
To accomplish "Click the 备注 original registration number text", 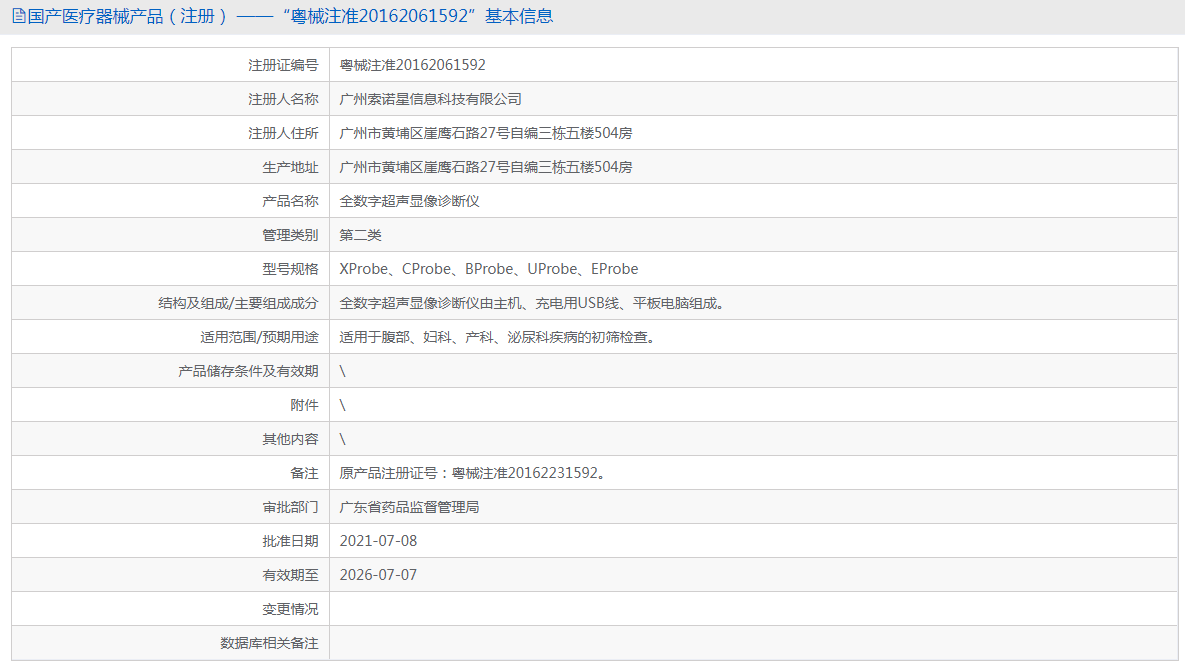I will tap(474, 473).
